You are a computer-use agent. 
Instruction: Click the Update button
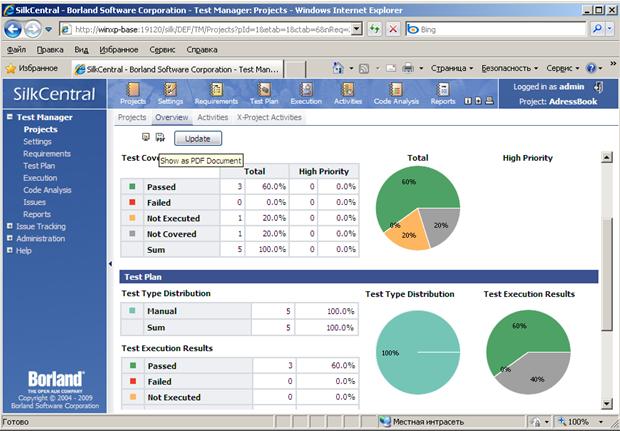(x=198, y=139)
